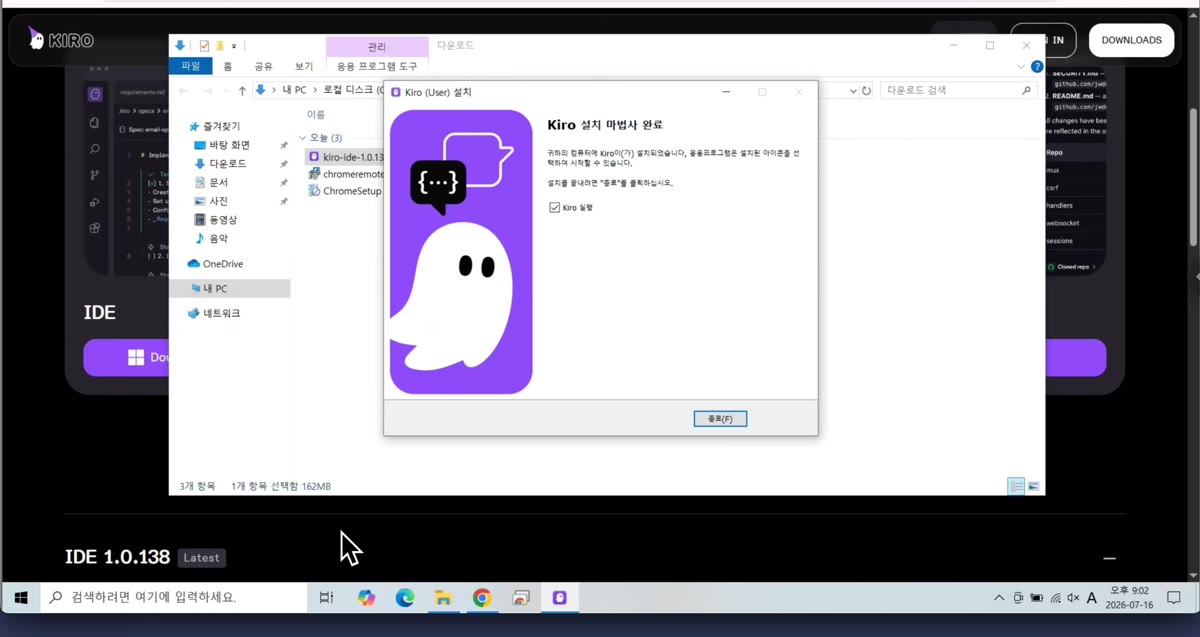Open 동영상 in the navigation pane
The width and height of the screenshot is (1200, 637).
(x=215, y=219)
